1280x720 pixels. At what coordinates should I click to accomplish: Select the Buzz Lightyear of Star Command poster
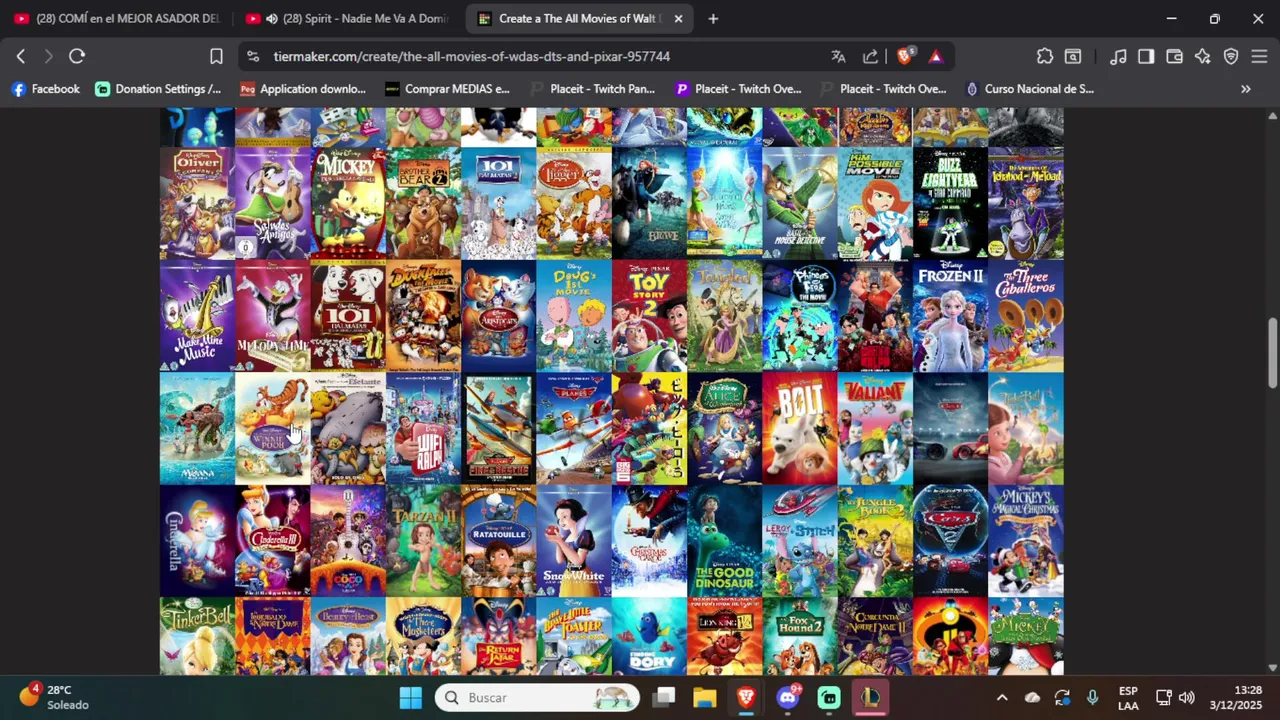(950, 203)
